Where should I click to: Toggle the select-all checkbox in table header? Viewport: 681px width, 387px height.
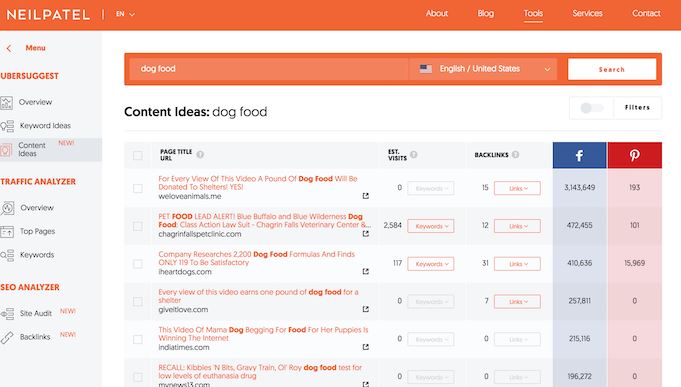[138, 155]
